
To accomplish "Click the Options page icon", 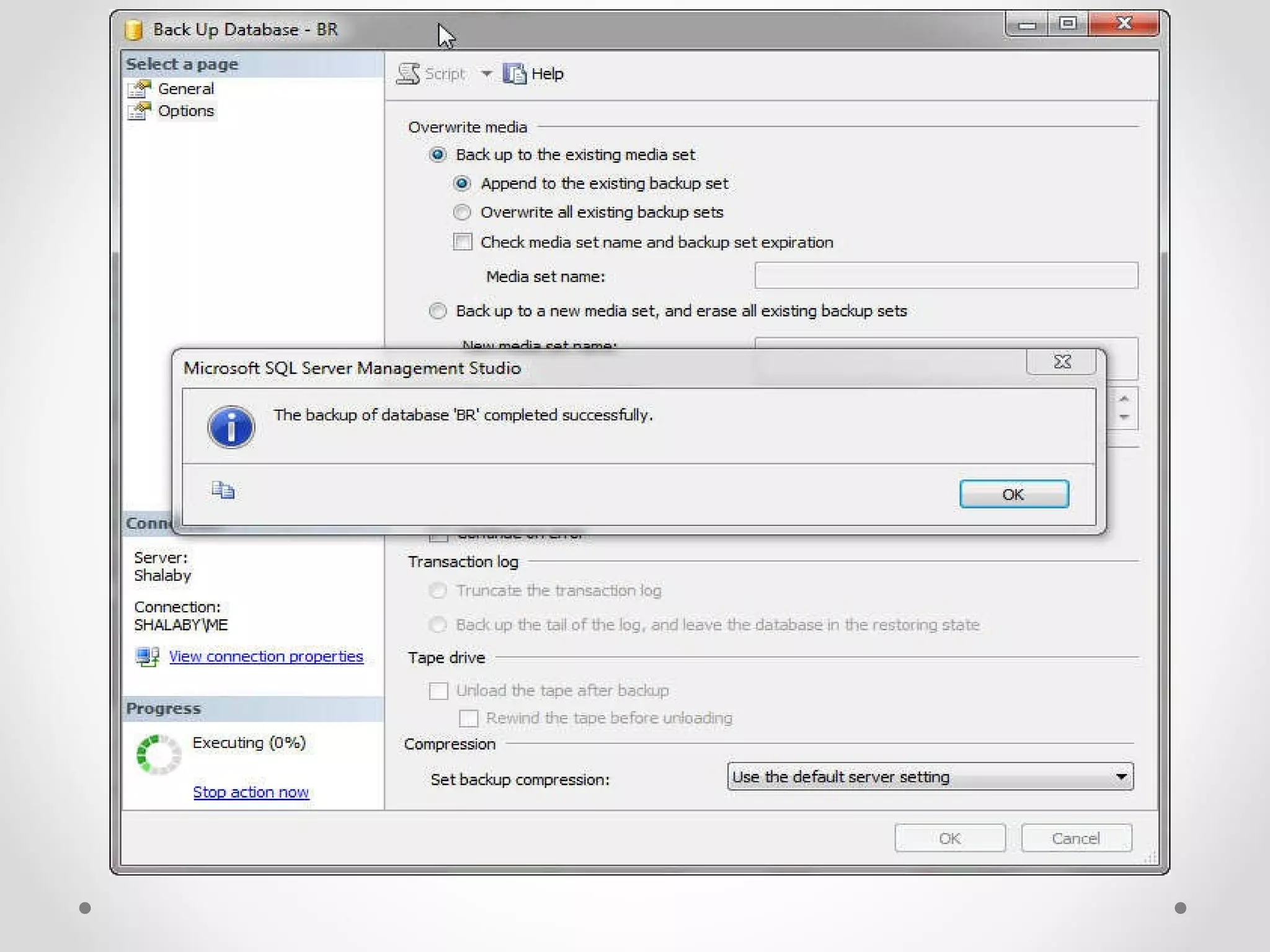I will (x=140, y=112).
